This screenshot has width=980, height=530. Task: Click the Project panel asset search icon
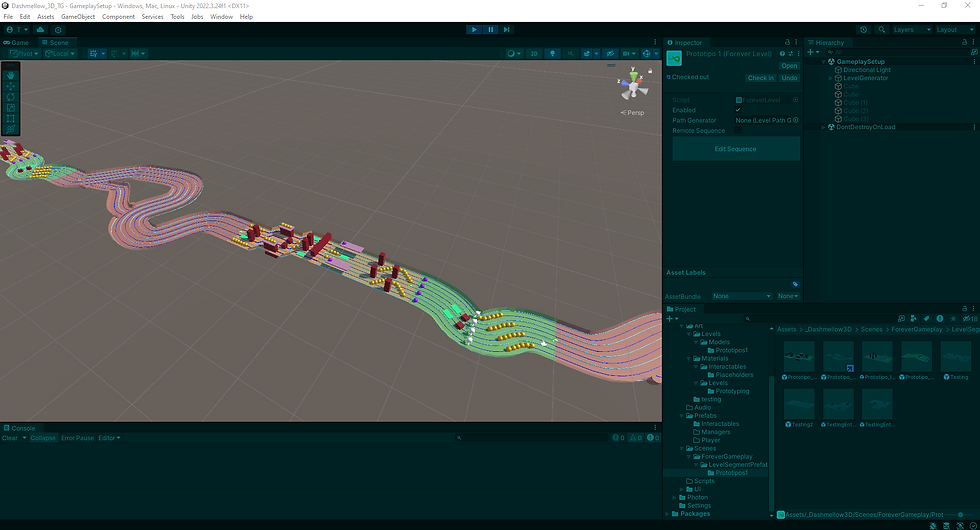(748, 319)
